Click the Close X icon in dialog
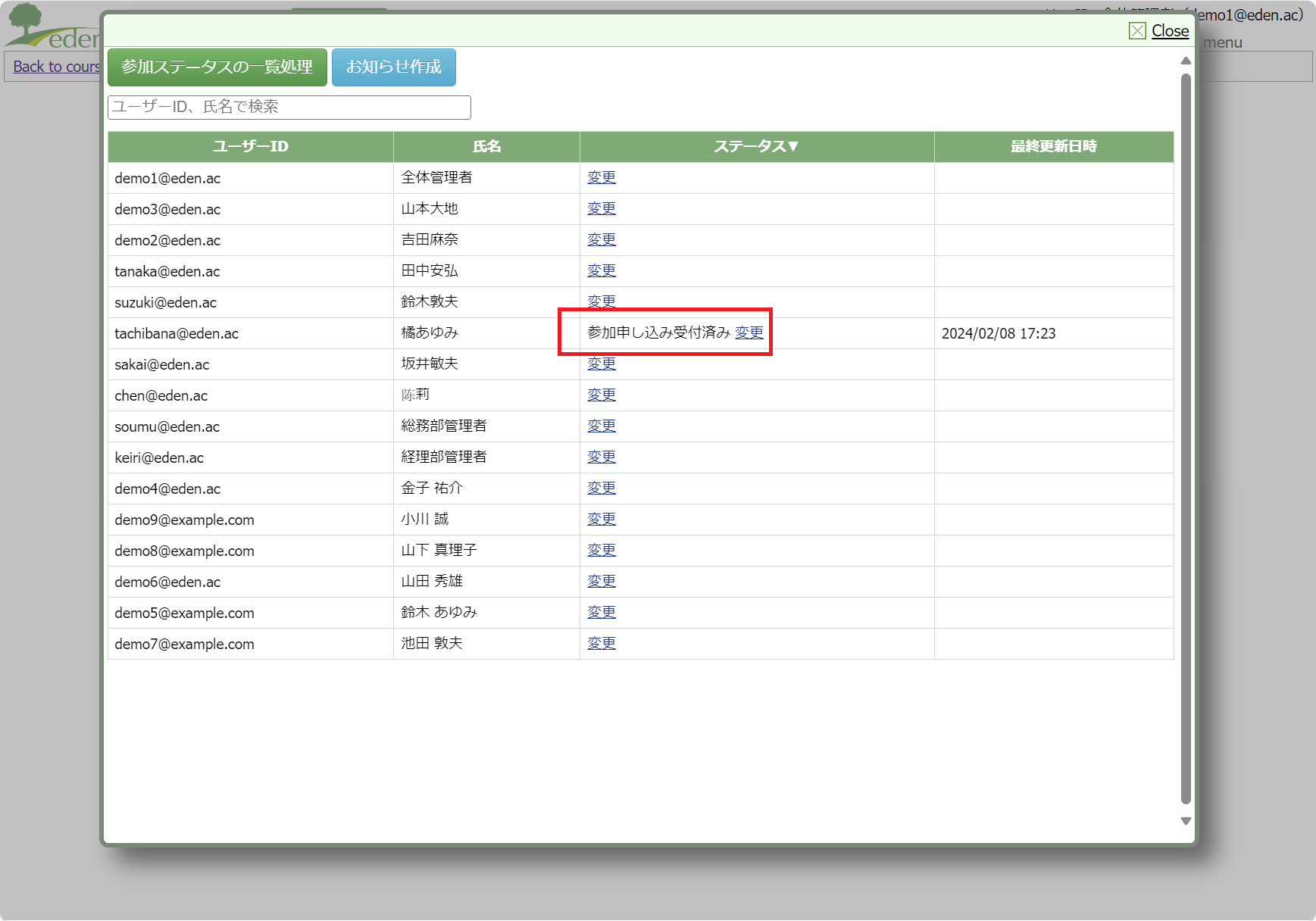The height and width of the screenshot is (921, 1316). [x=1136, y=31]
